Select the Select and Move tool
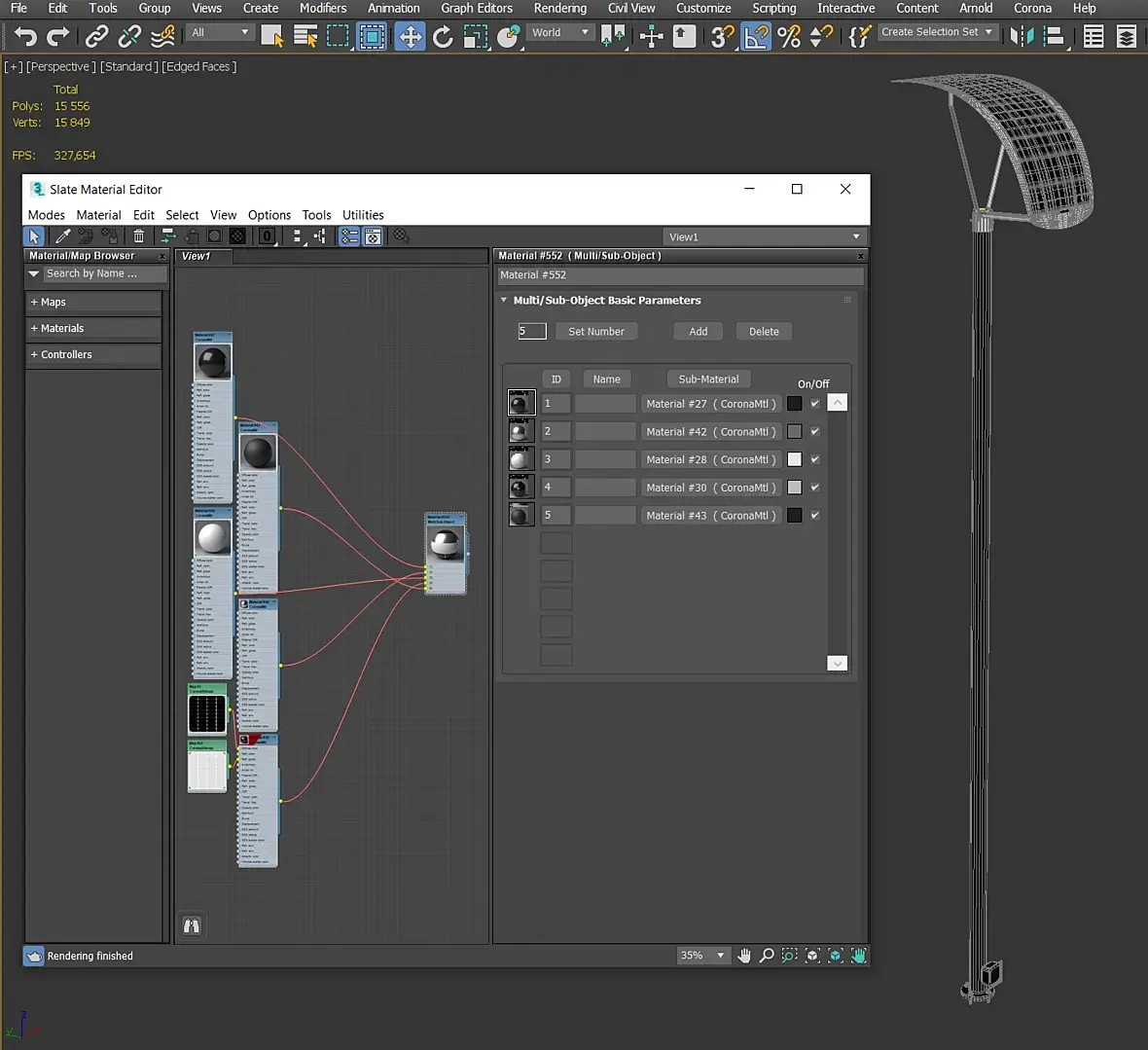The image size is (1148, 1050). tap(410, 37)
